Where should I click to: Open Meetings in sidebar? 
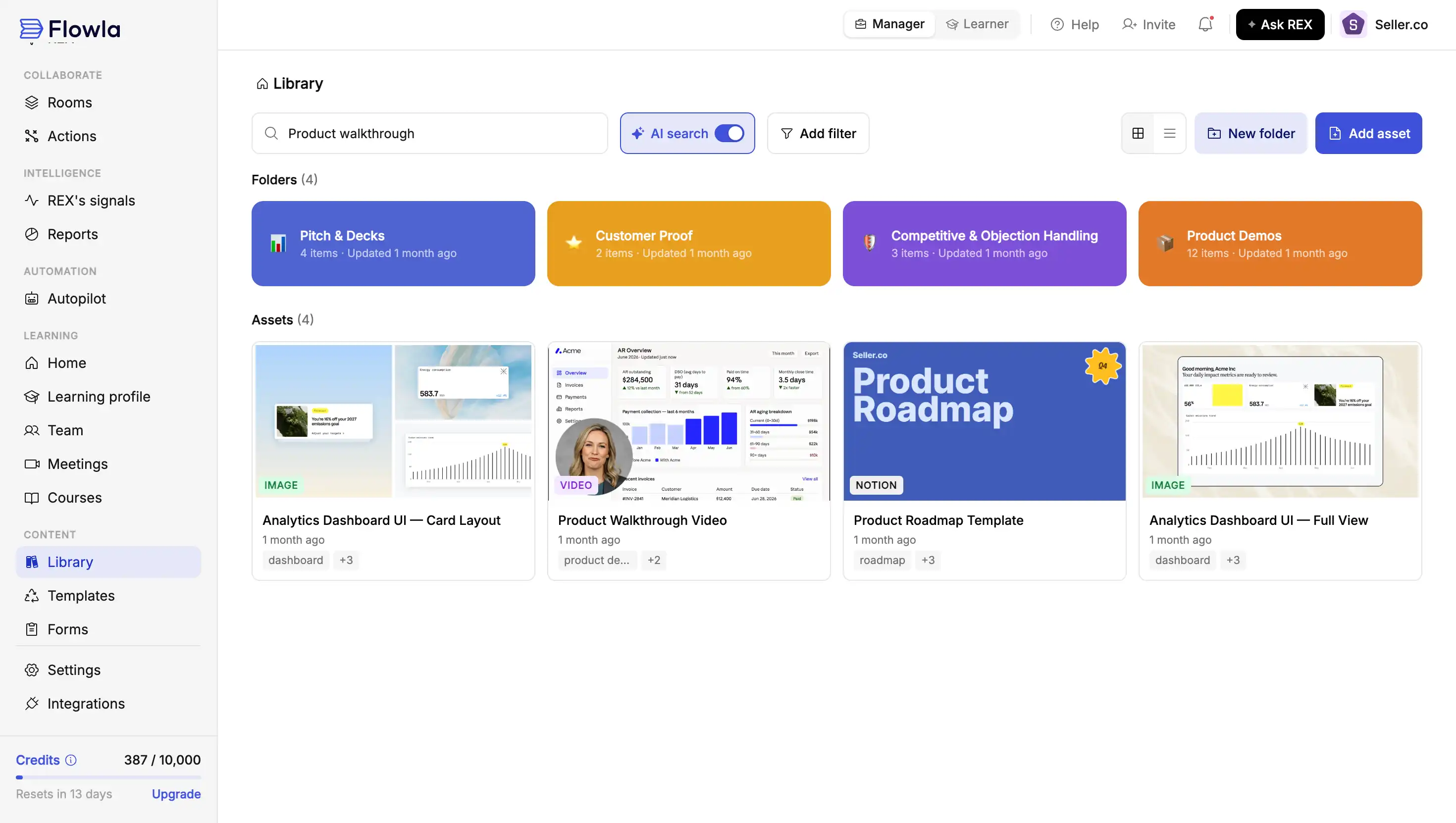click(108, 464)
